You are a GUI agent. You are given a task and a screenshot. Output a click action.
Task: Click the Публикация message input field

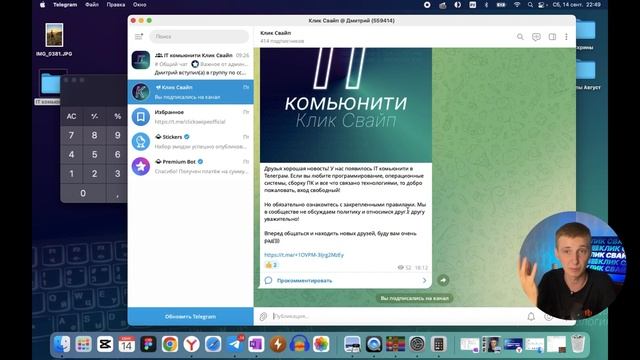(396, 316)
